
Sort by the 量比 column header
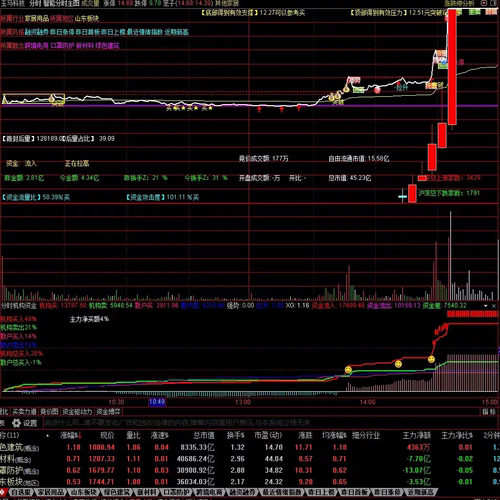[133, 436]
